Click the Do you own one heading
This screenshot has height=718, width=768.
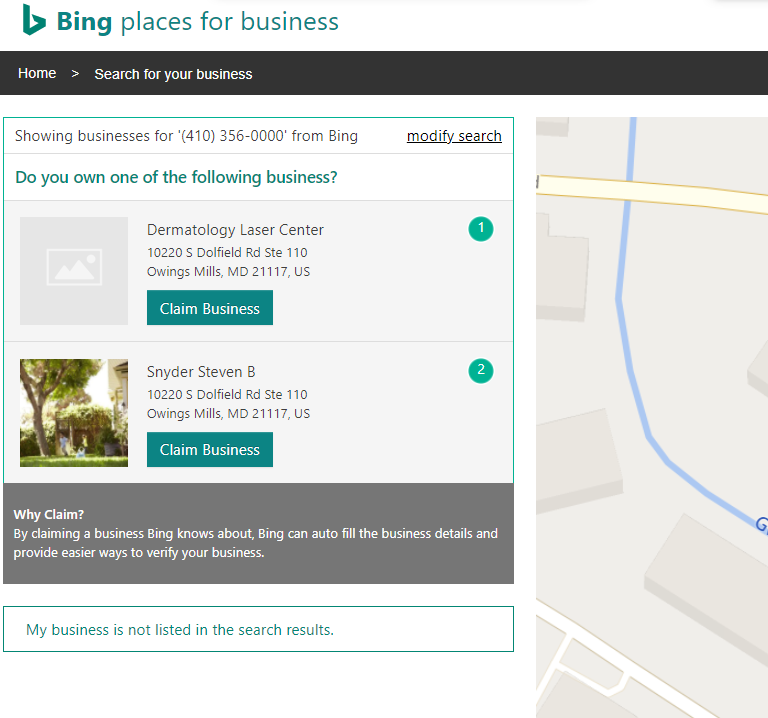click(x=176, y=177)
